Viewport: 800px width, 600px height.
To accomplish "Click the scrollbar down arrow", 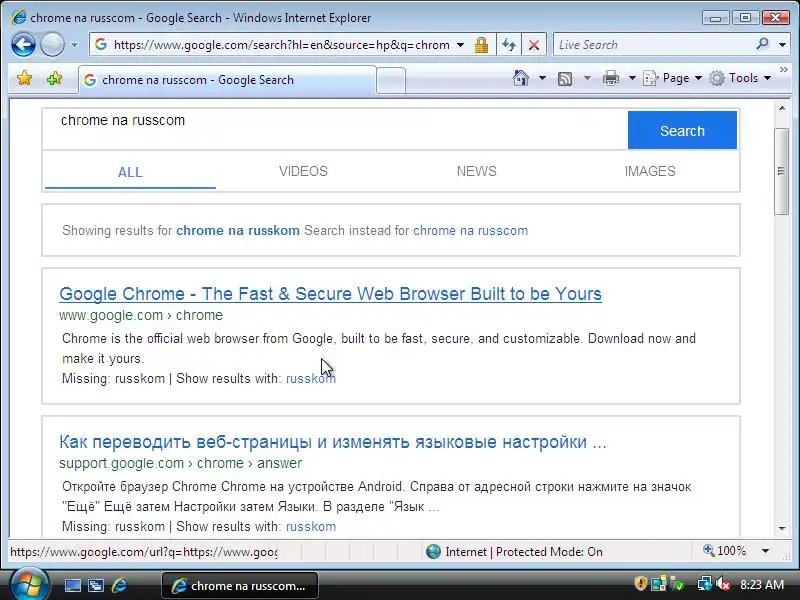I will click(782, 529).
